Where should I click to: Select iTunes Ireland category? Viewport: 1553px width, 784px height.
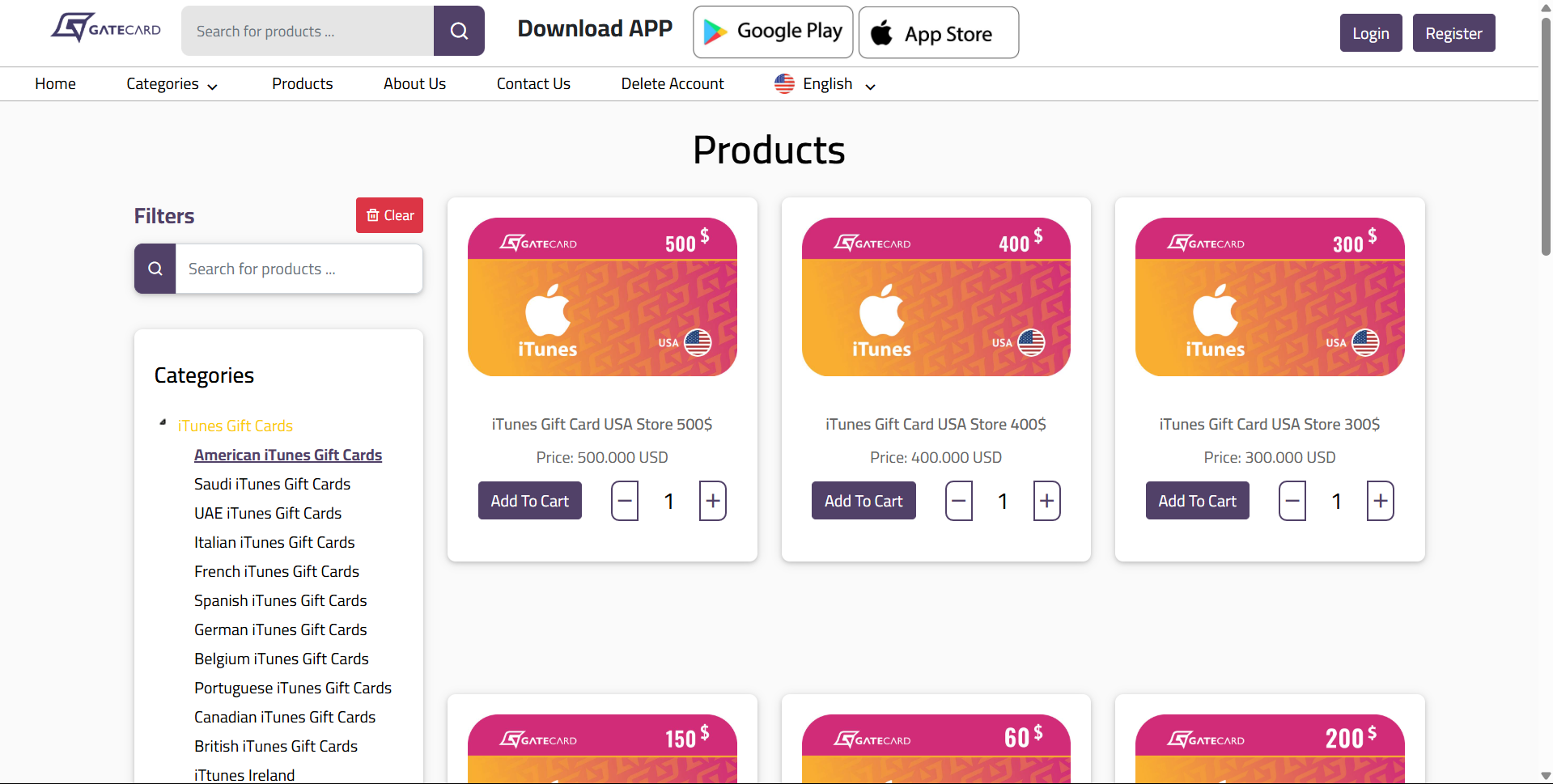pos(244,775)
